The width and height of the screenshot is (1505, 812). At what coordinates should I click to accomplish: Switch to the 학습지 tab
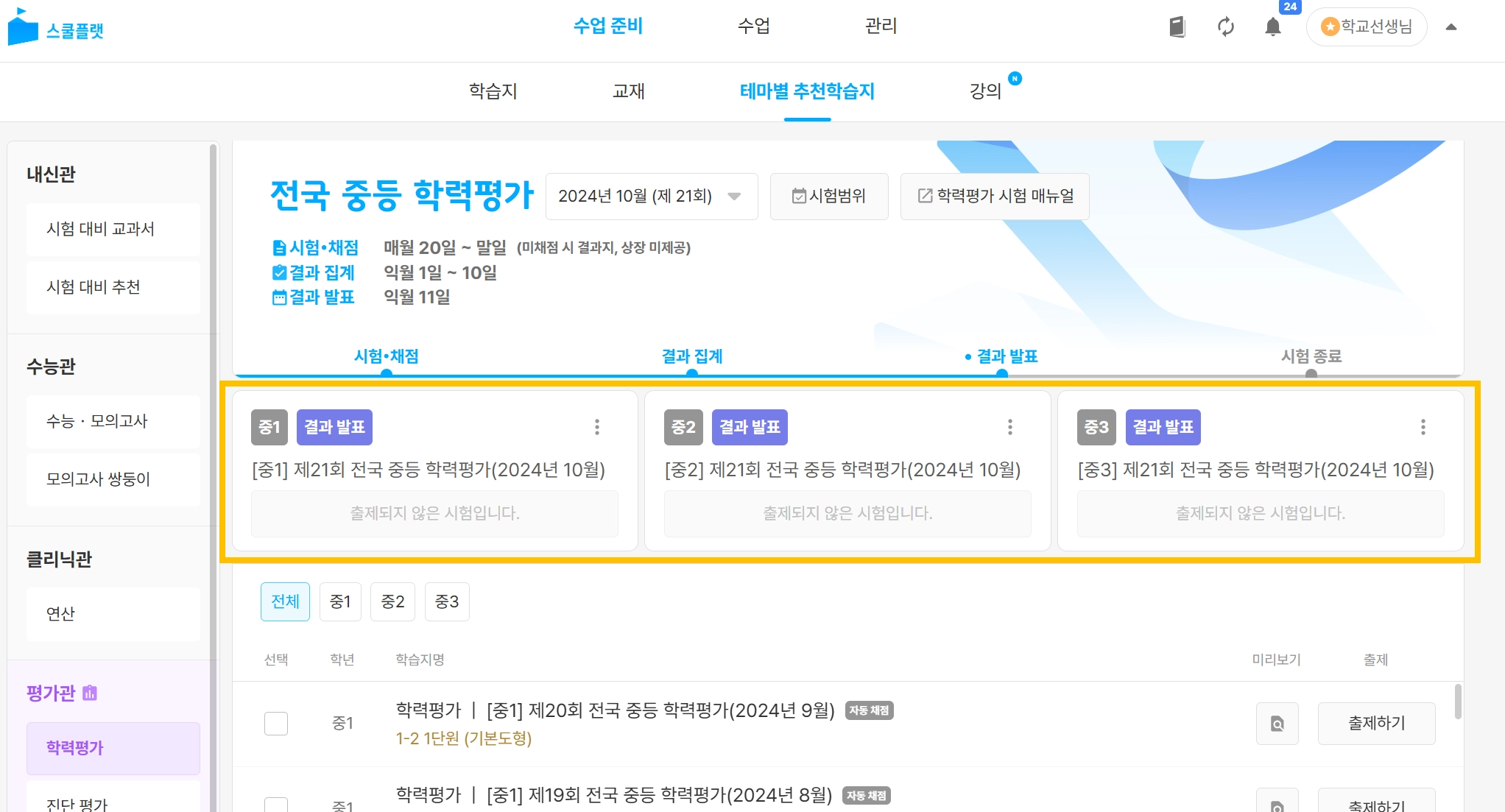(493, 91)
